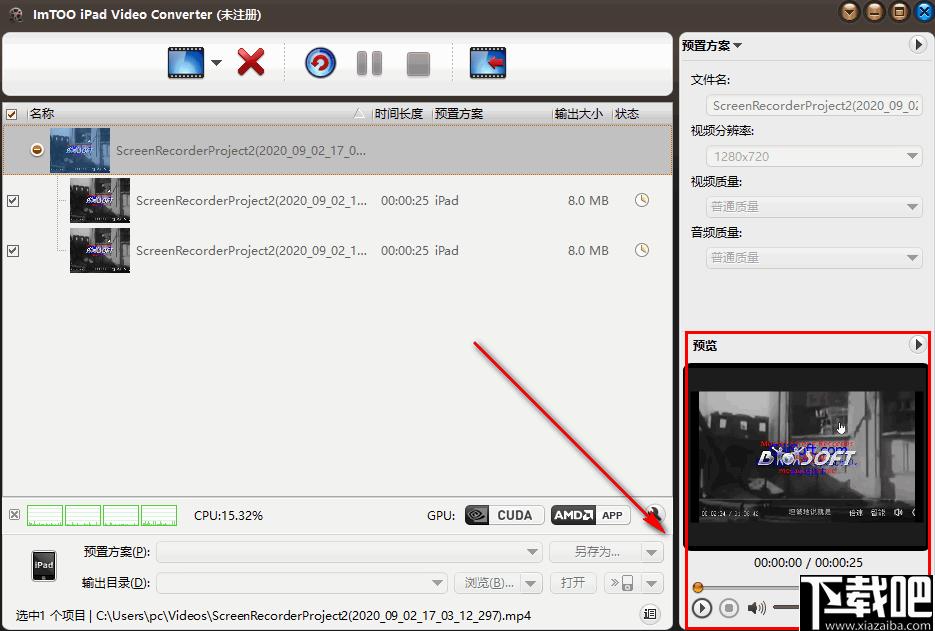Image resolution: width=935 pixels, height=631 pixels.
Task: Toggle AMD APP GPU acceleration
Action: coord(590,515)
